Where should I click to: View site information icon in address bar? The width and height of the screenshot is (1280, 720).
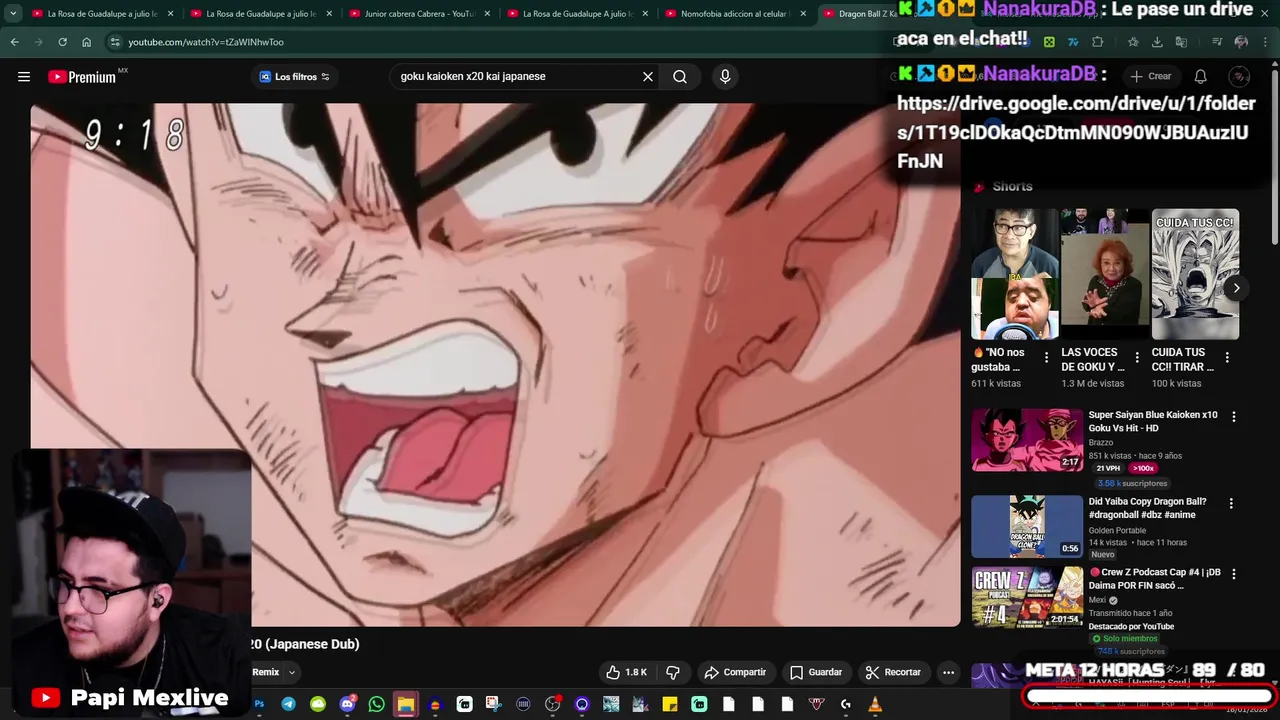point(115,42)
